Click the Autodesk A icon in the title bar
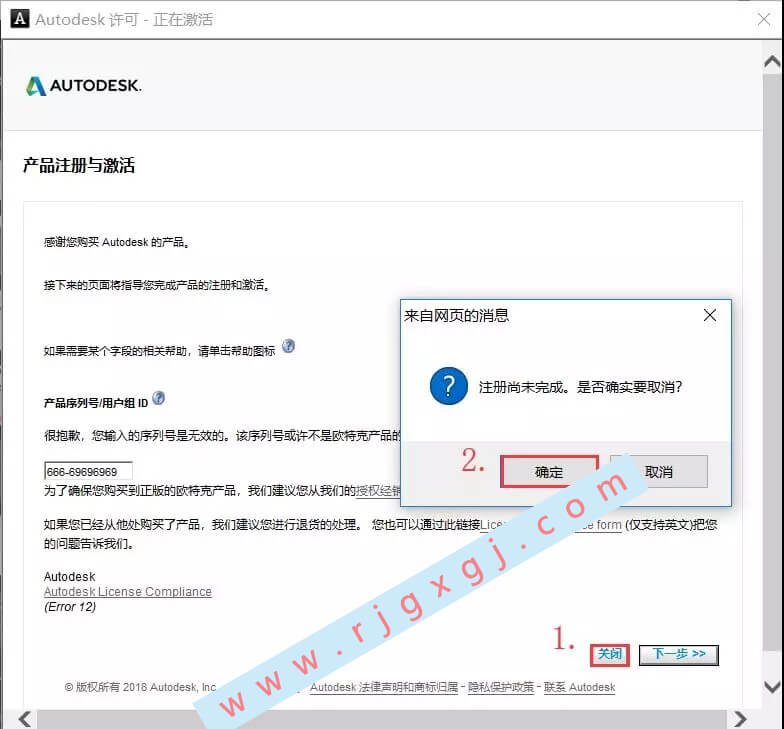This screenshot has height=729, width=784. (x=20, y=19)
